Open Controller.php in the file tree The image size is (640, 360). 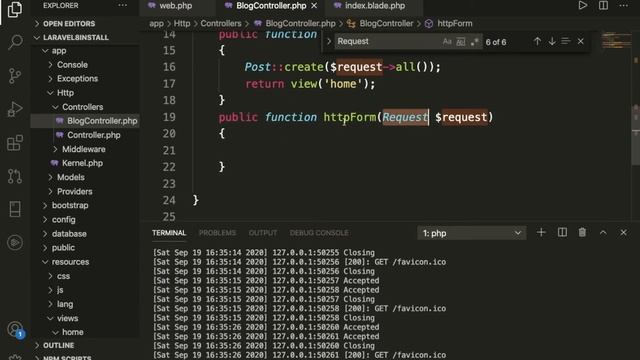click(93, 135)
